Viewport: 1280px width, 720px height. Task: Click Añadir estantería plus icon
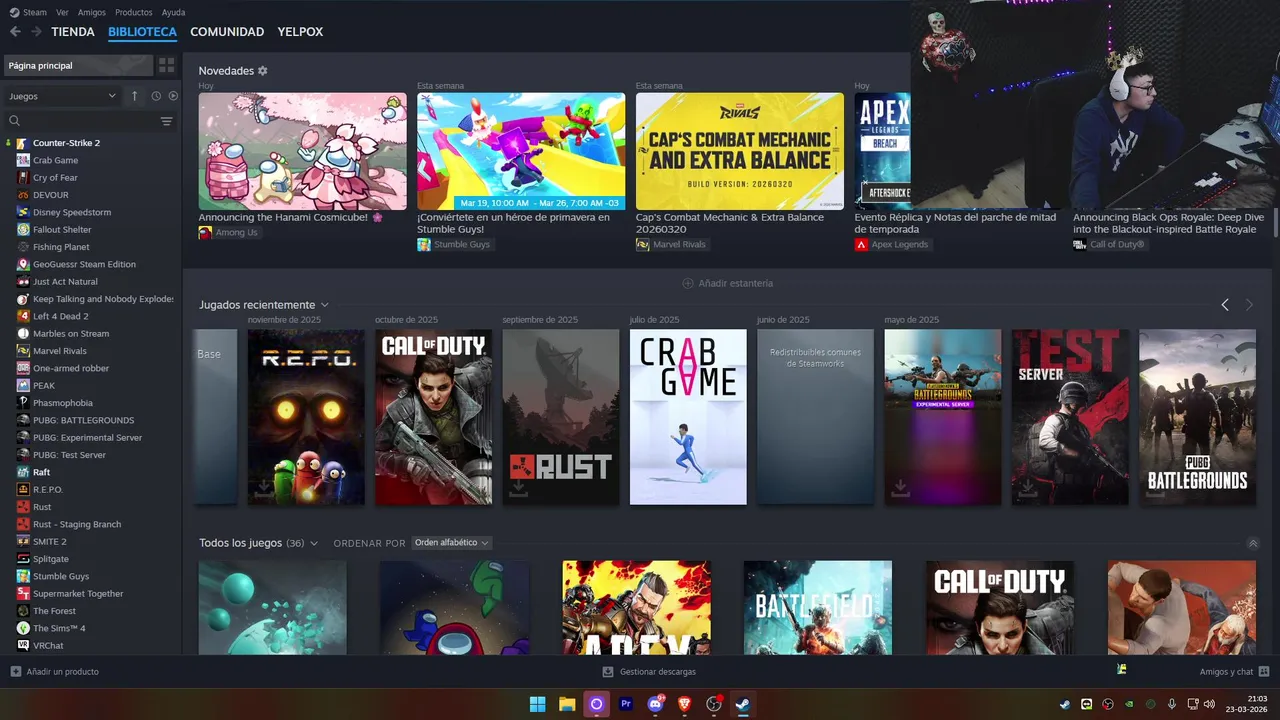[x=688, y=283]
